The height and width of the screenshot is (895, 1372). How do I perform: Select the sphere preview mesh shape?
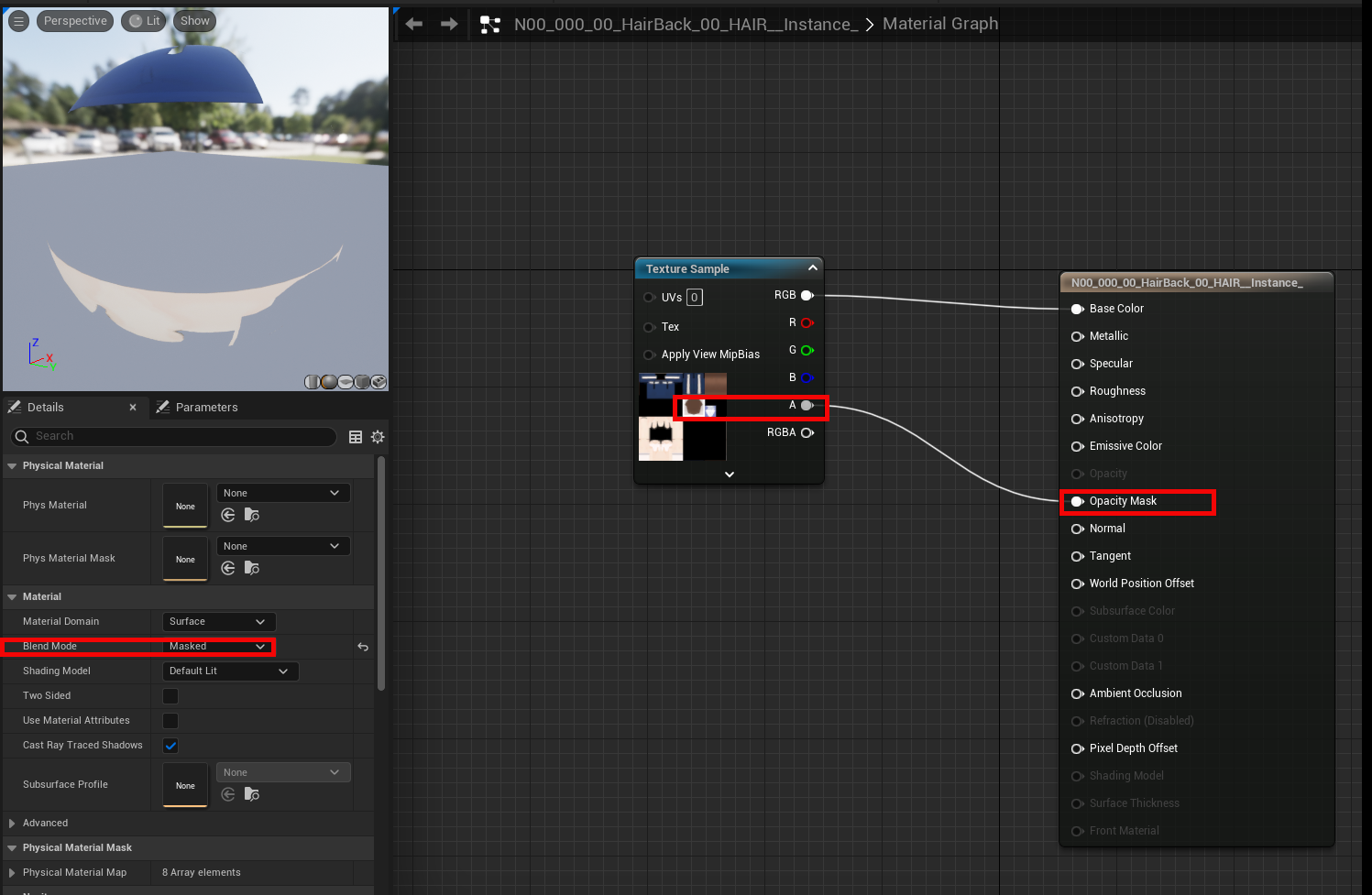point(329,381)
